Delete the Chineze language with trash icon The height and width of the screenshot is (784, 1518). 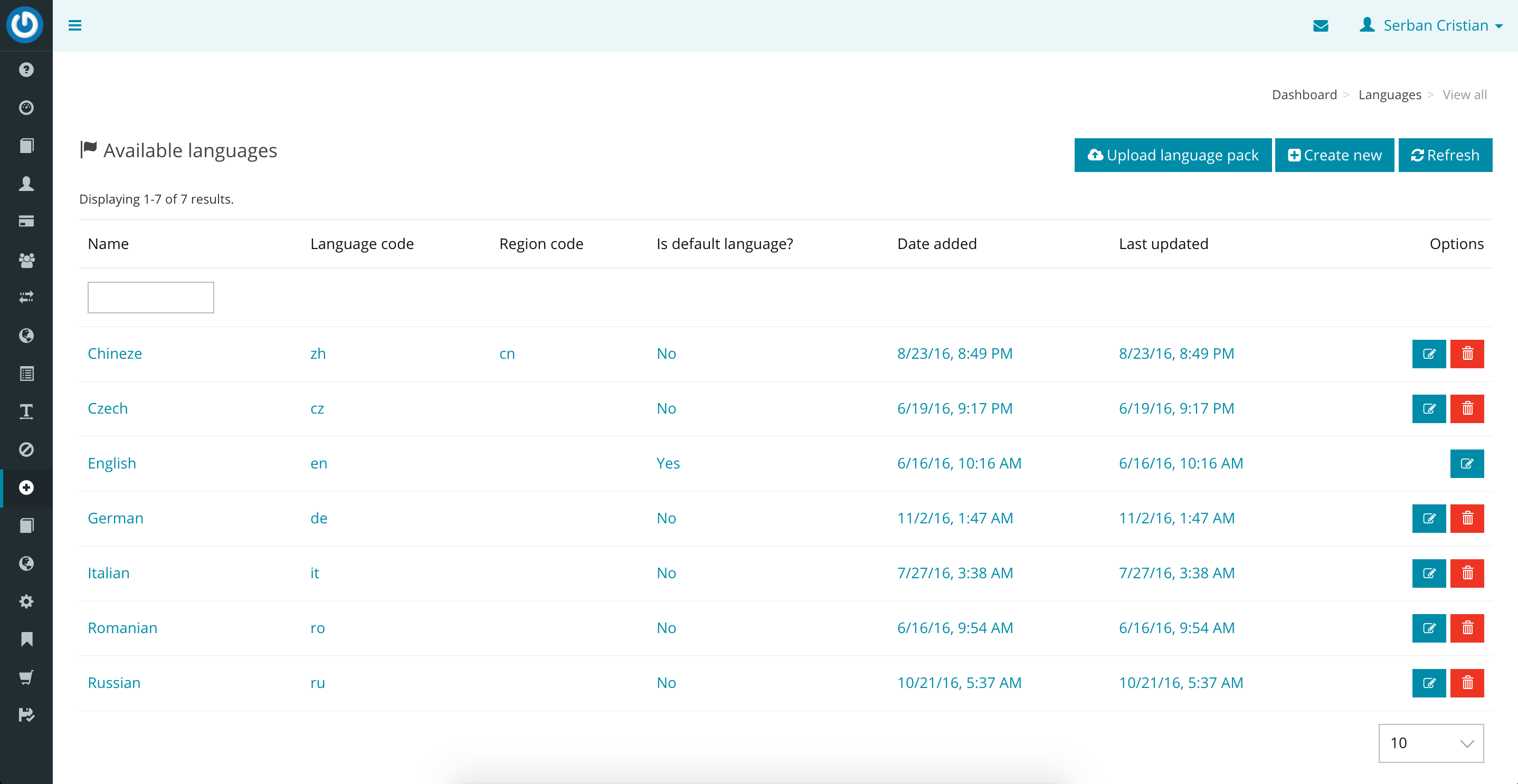1467,353
